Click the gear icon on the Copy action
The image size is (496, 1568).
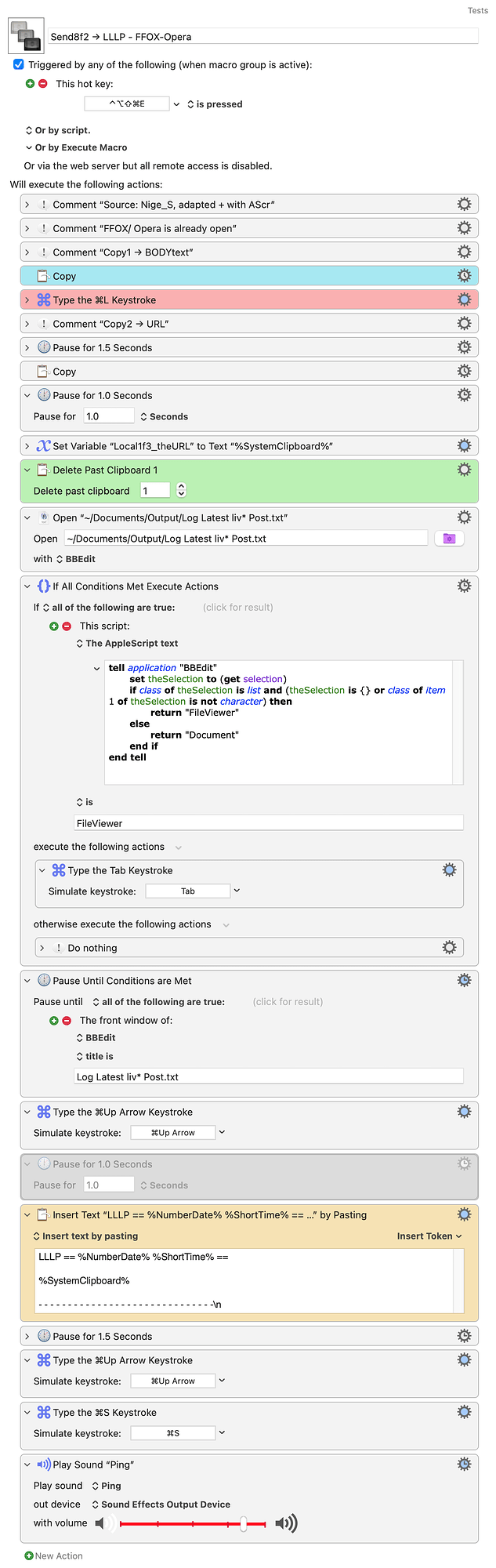click(464, 275)
